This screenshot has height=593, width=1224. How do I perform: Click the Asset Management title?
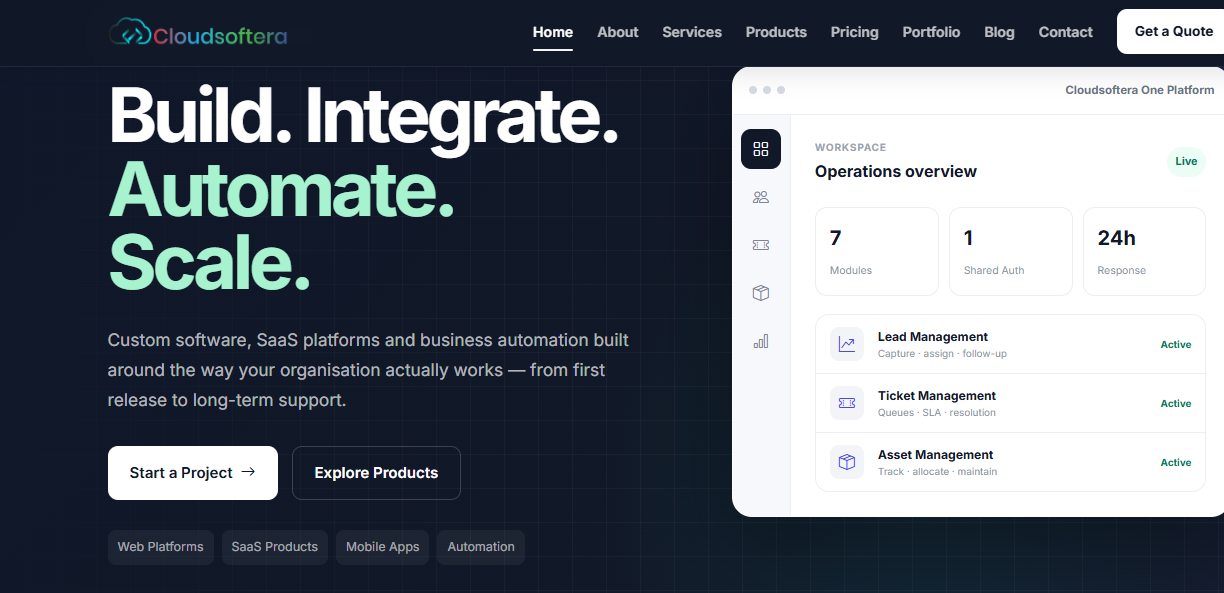pos(936,455)
